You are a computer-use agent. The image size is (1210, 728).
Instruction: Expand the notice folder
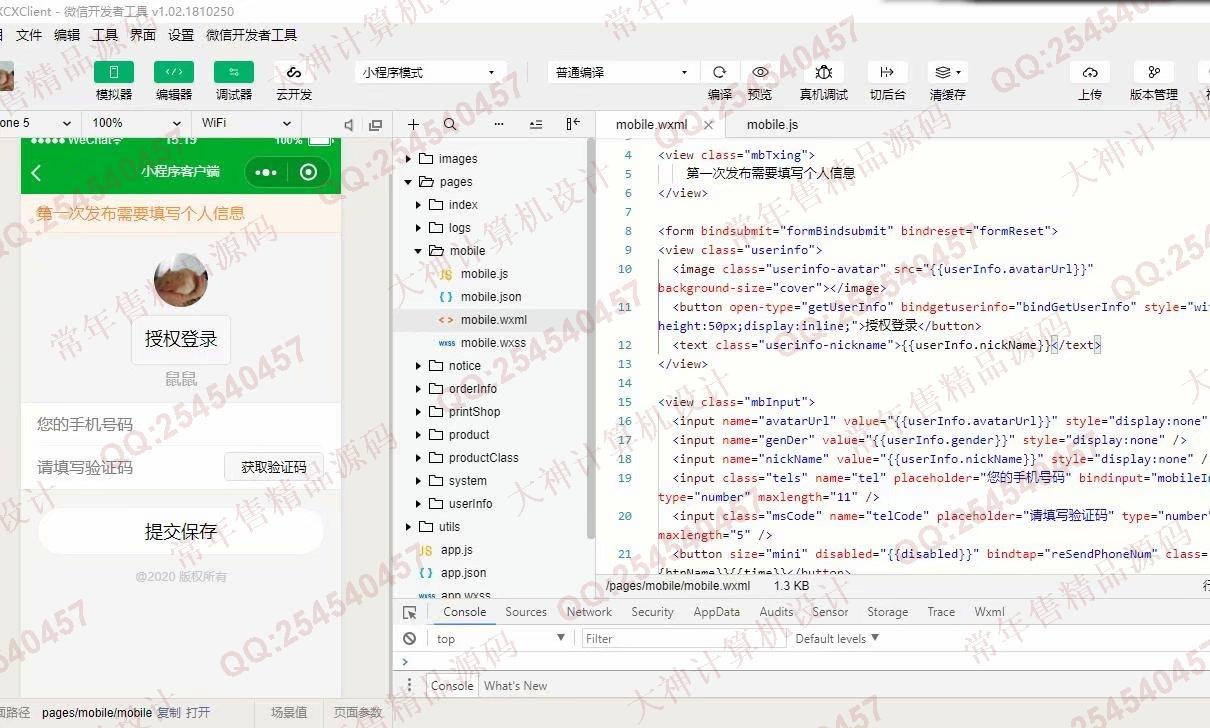tap(419, 366)
